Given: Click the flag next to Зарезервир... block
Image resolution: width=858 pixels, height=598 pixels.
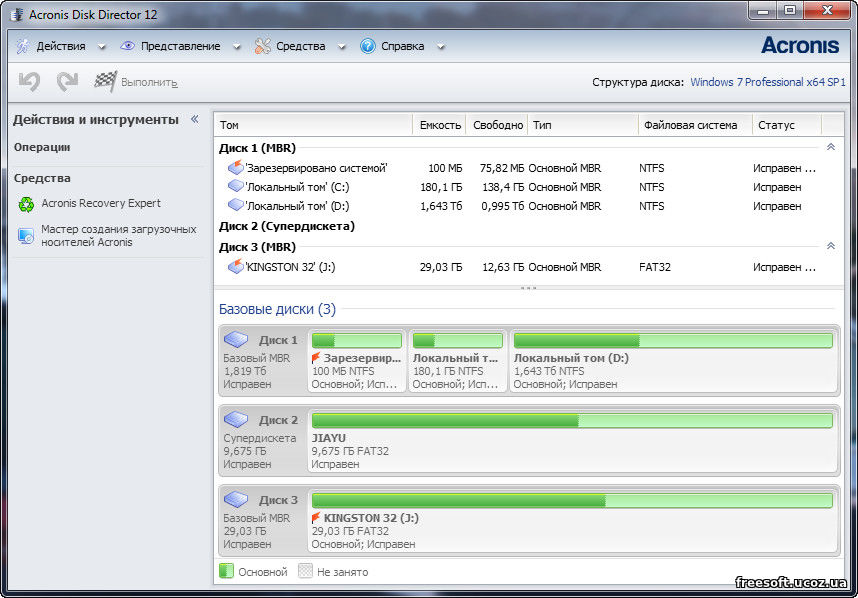Looking at the screenshot, I should pyautogui.click(x=316, y=358).
